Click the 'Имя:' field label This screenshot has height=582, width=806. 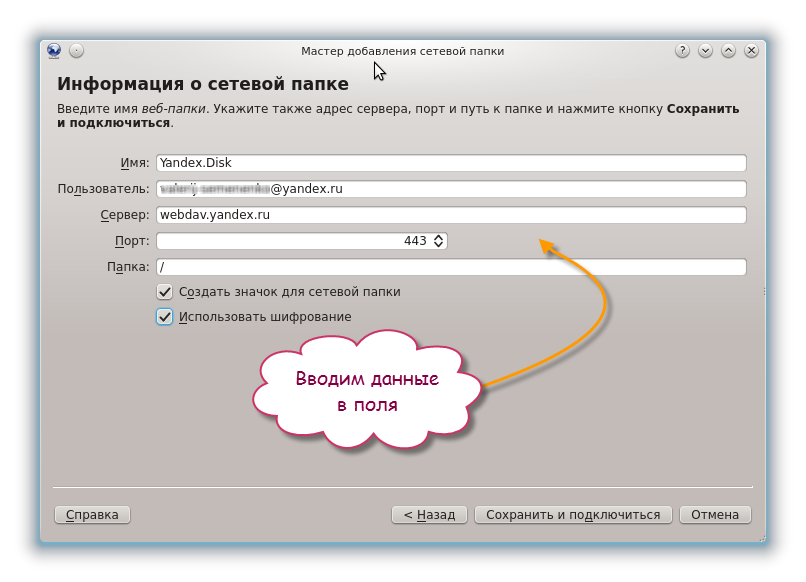click(135, 163)
